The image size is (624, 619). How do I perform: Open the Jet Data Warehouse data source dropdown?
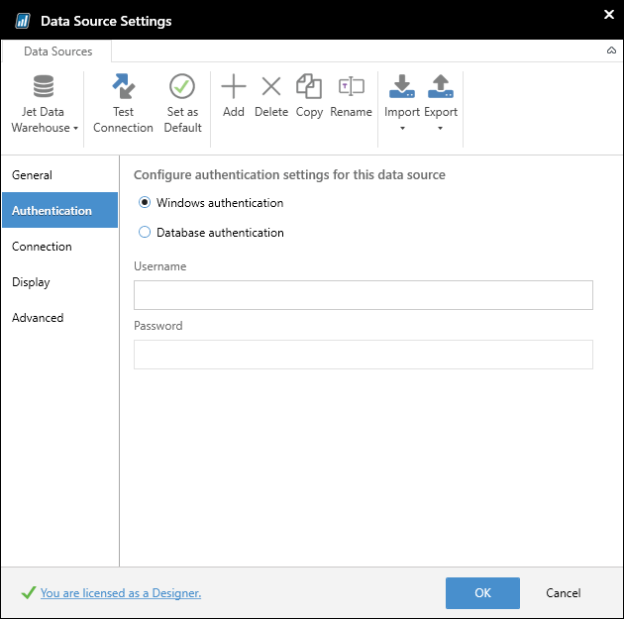44,103
